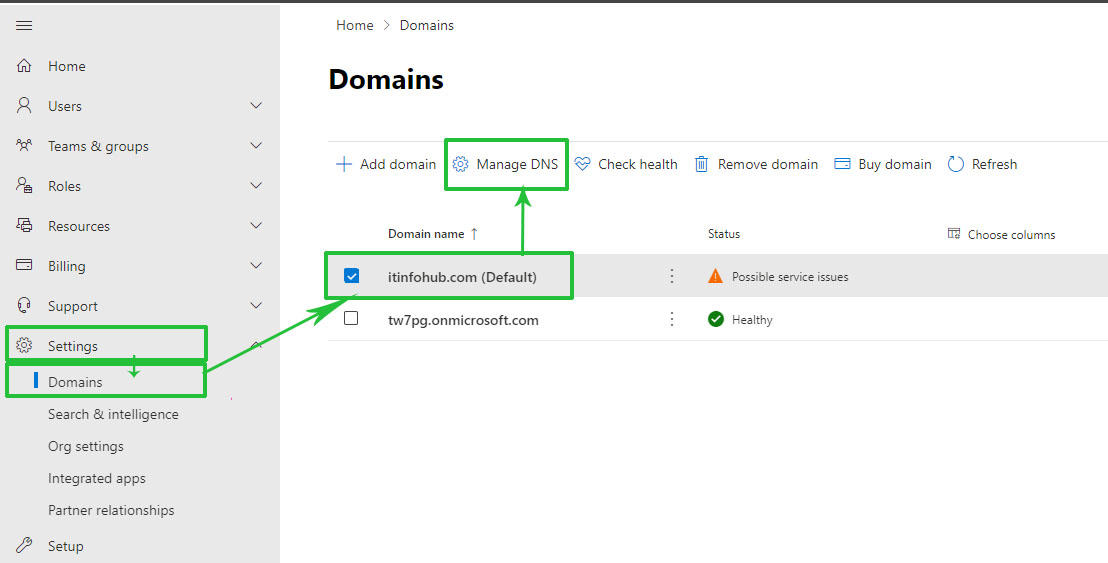The width and height of the screenshot is (1108, 563).
Task: Click the Remove domain trash icon
Action: [701, 165]
